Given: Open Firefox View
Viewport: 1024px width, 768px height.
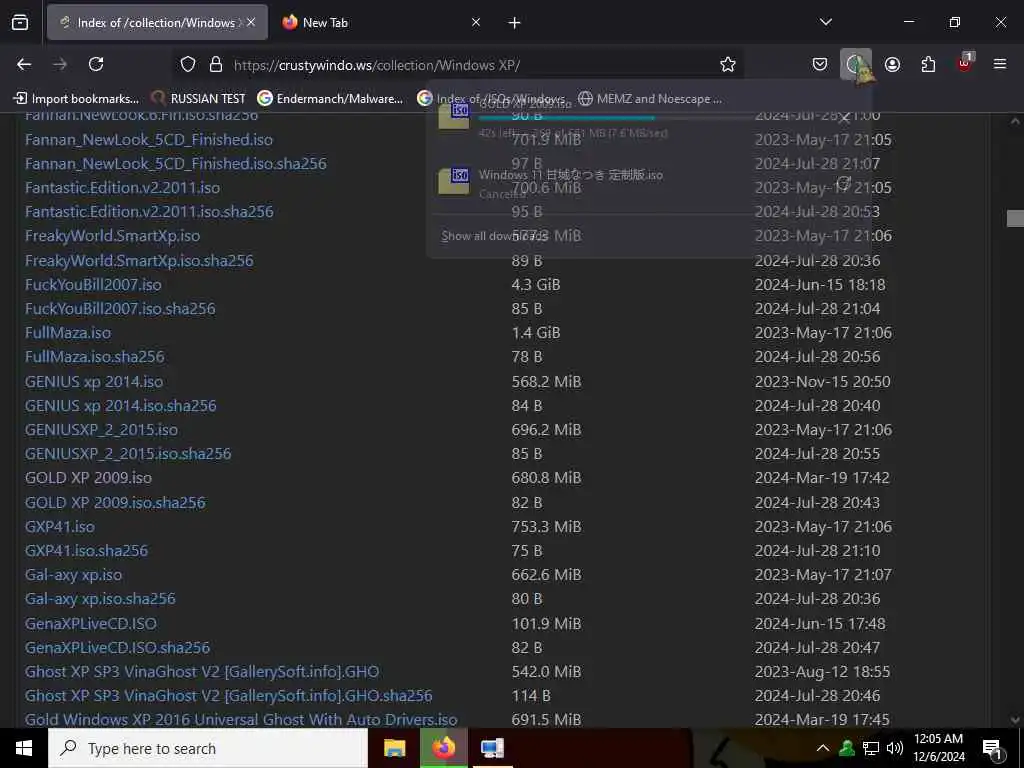Looking at the screenshot, I should pyautogui.click(x=20, y=23).
